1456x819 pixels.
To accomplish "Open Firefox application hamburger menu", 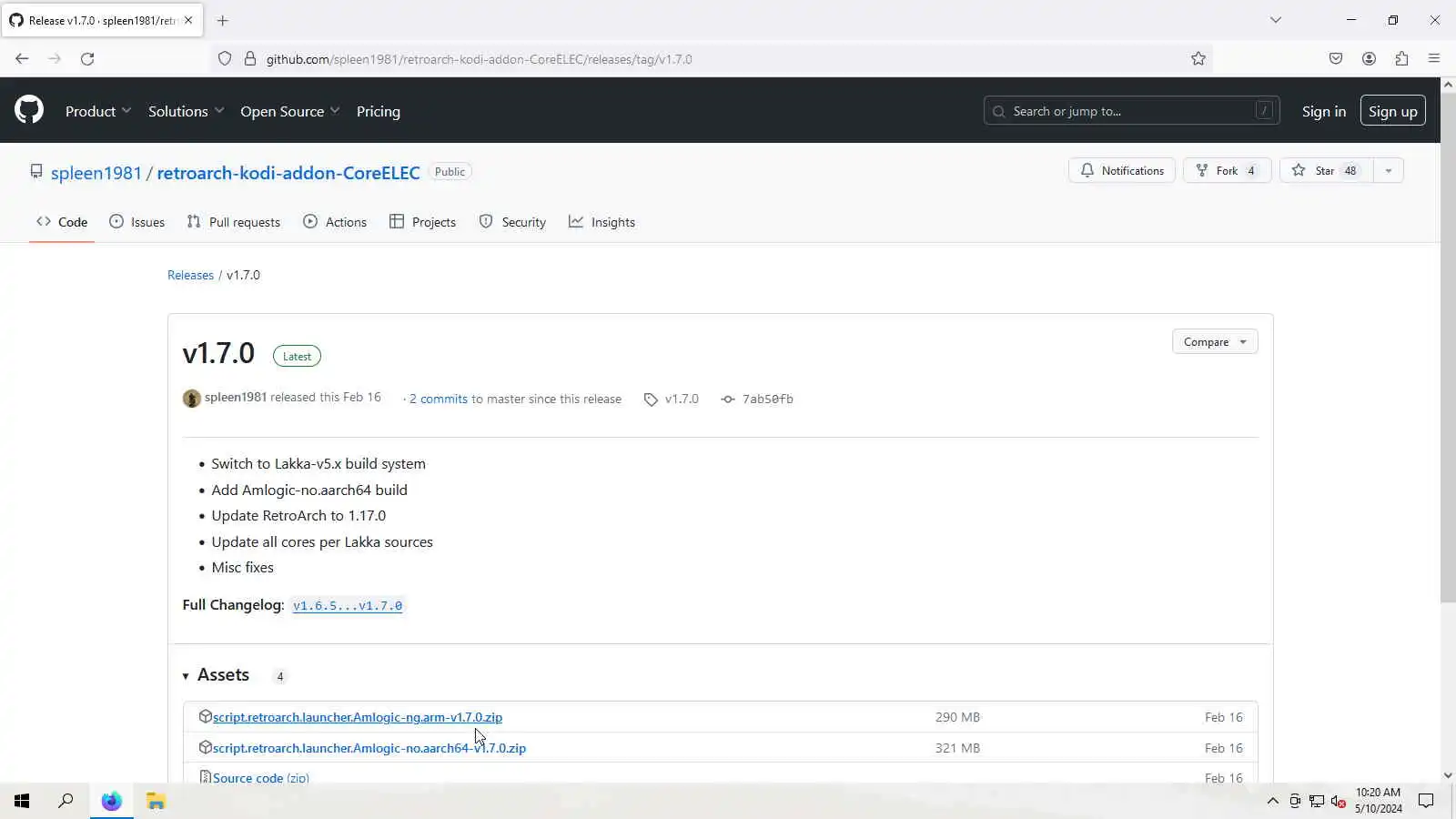I will point(1434,59).
